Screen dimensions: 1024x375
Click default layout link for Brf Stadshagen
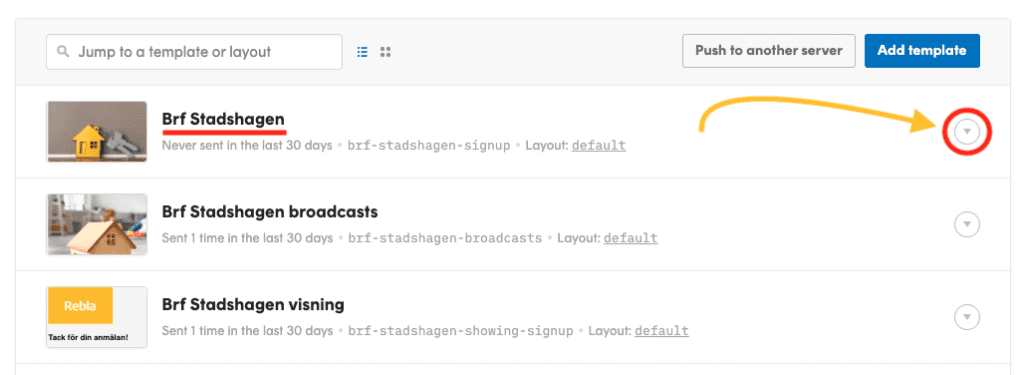(599, 145)
